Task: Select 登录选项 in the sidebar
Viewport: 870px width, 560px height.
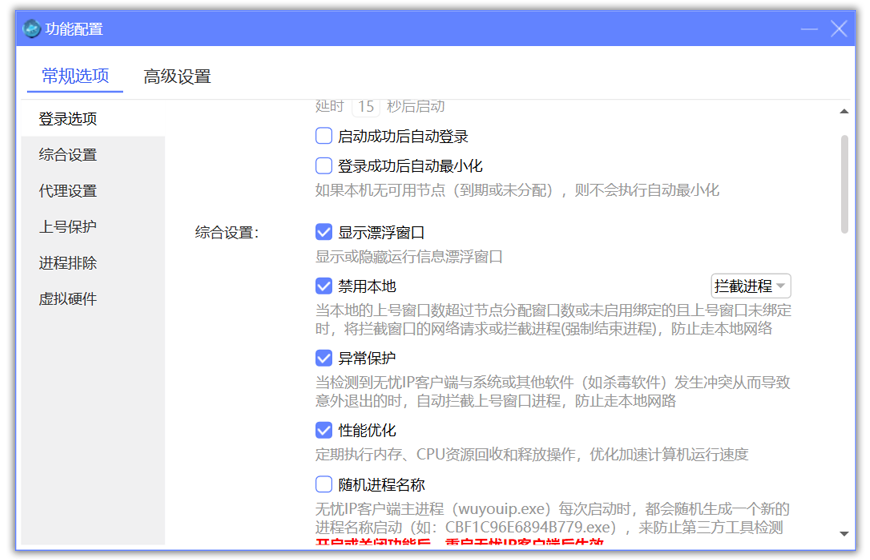Action: [68, 119]
